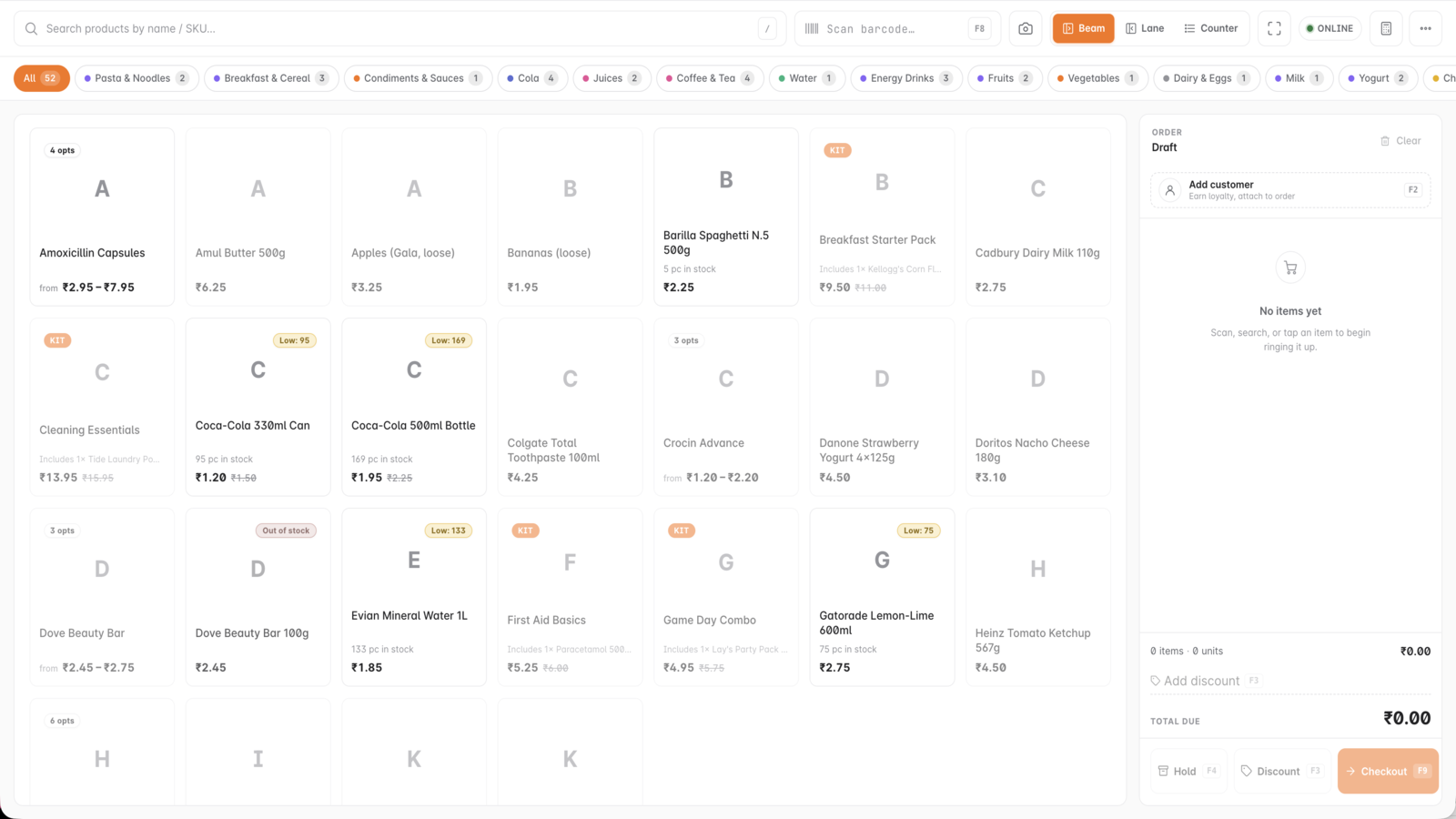Select out-of-stock Dove Beauty Bar 100g
Screen dimensions: 1456x819
point(258,597)
